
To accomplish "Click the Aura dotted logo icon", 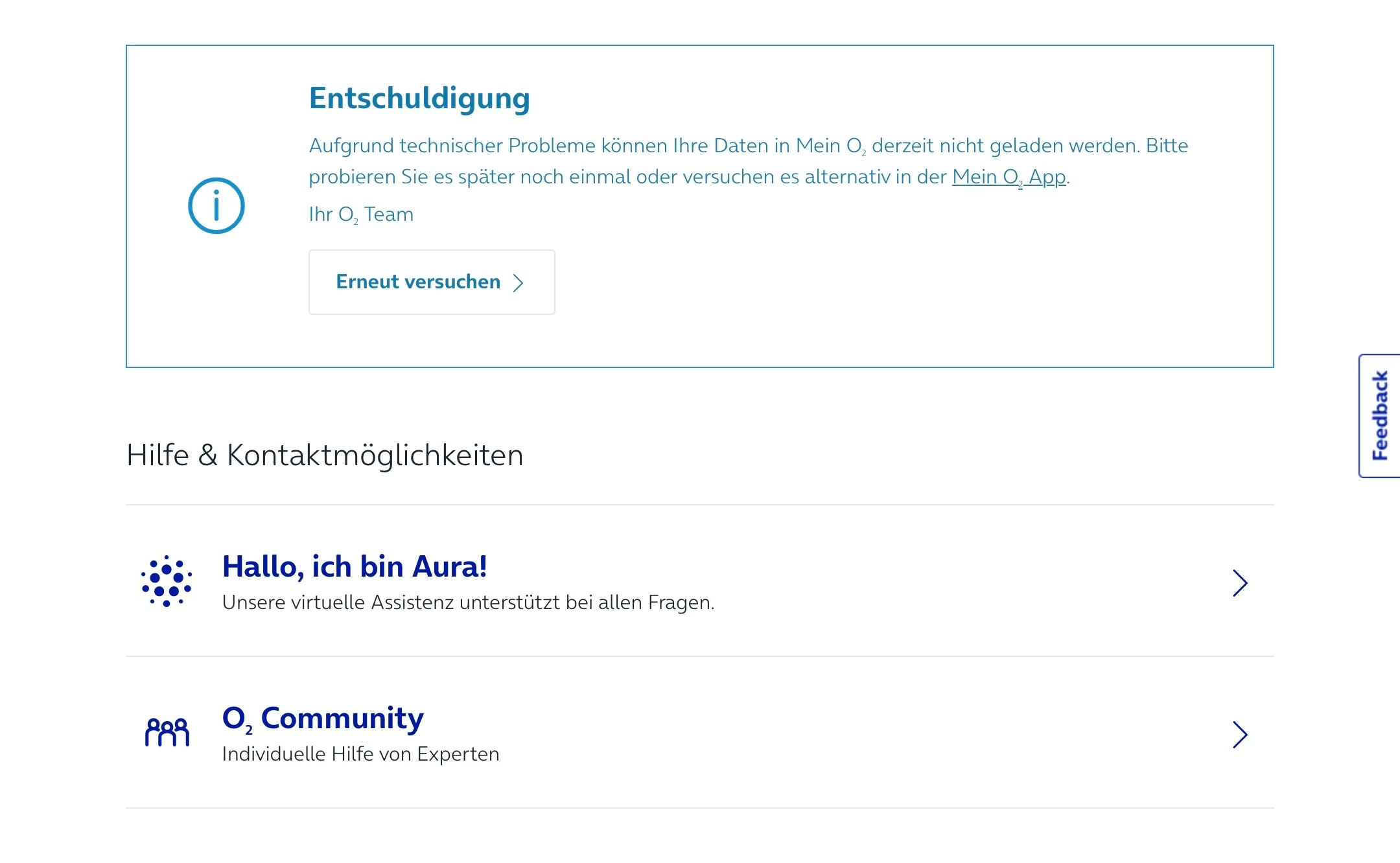I will click(x=167, y=581).
